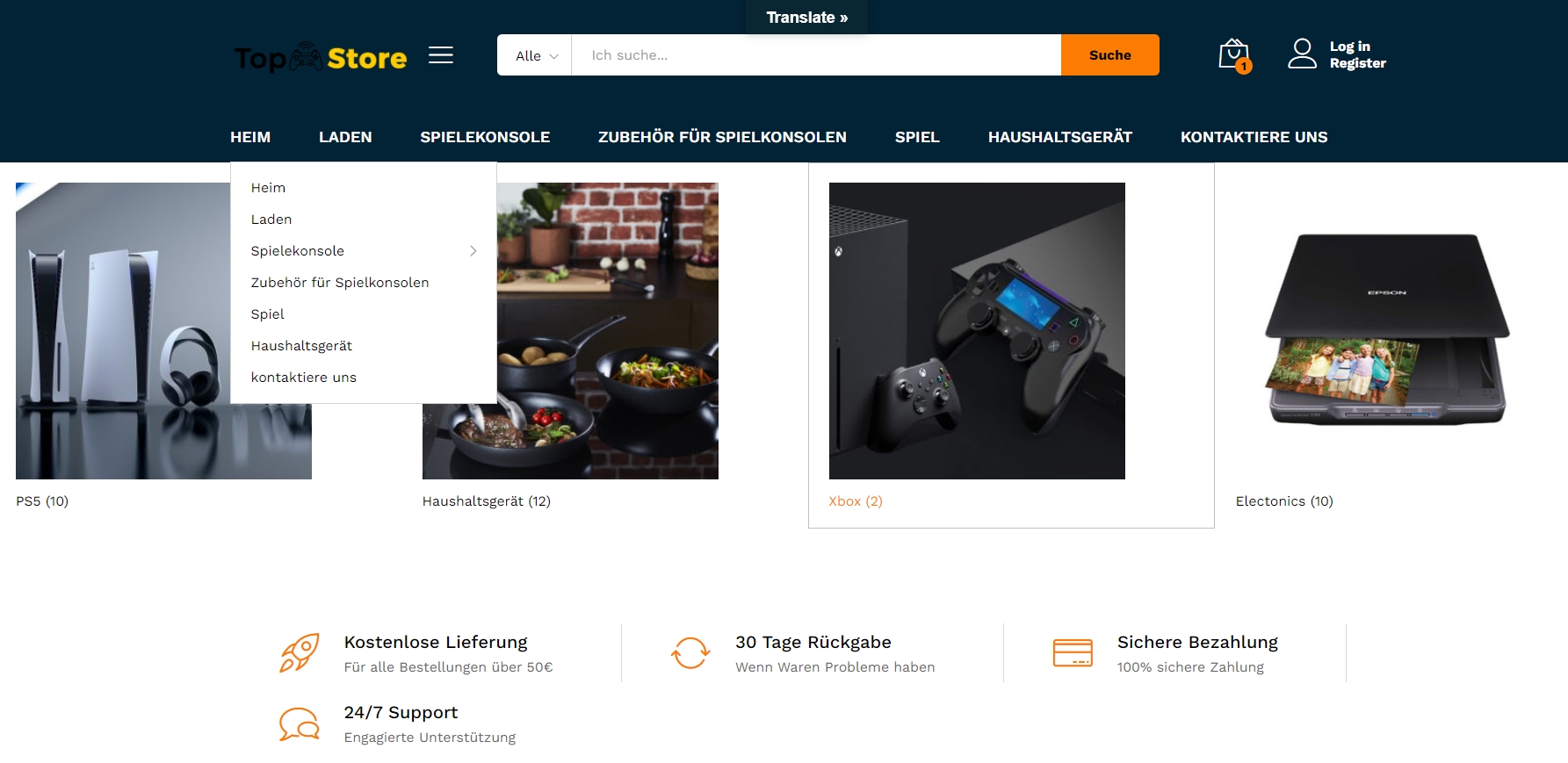
Task: Click the secure payment card icon
Action: point(1073,652)
